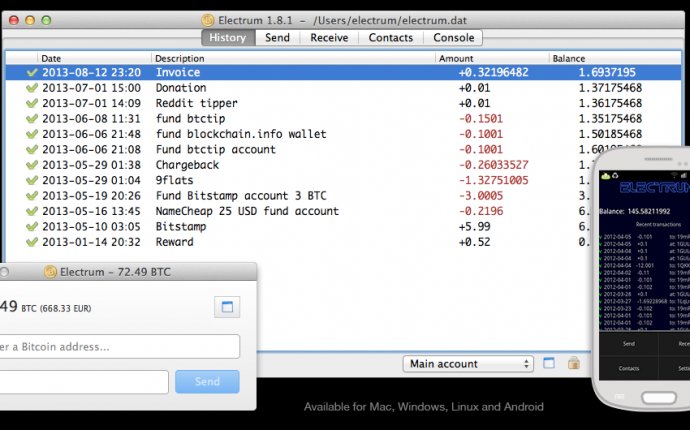Image resolution: width=690 pixels, height=430 pixels.
Task: Click checkmark of fund blockchain.info wallet row
Action: pos(32,134)
